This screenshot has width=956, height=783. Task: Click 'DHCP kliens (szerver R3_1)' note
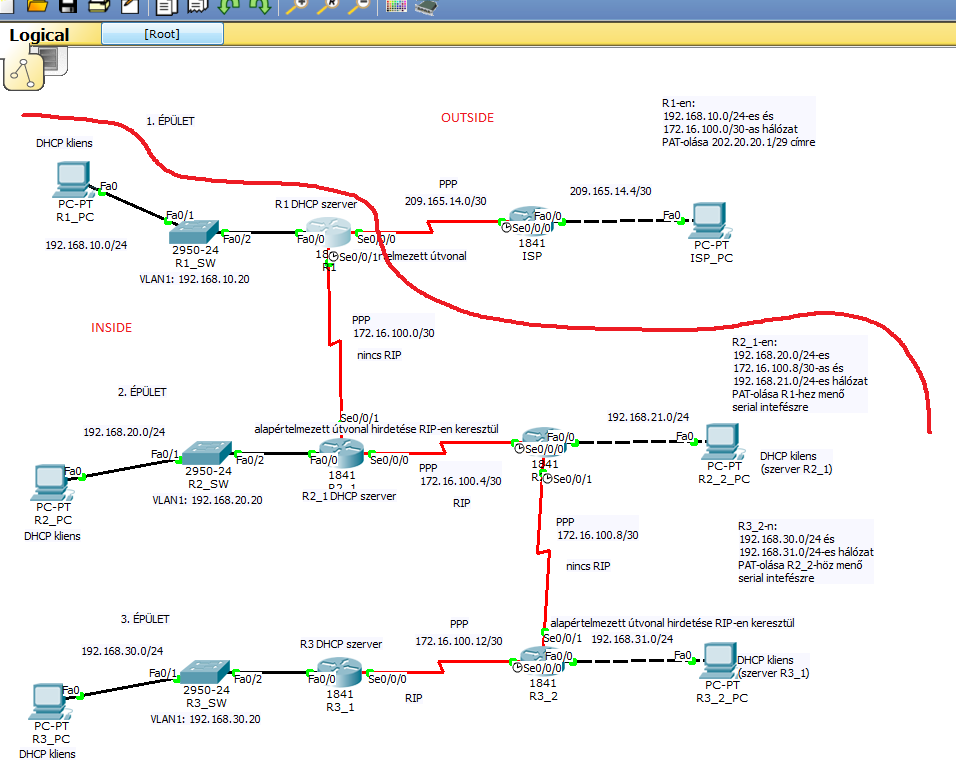pos(772,667)
